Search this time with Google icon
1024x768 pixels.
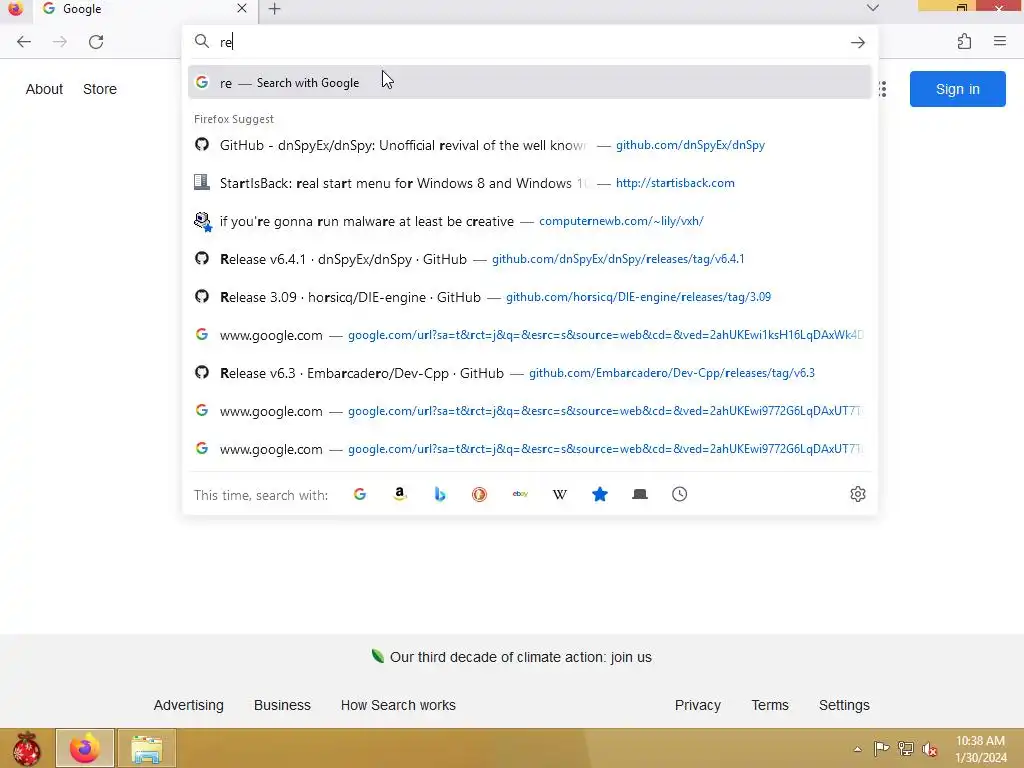360,494
